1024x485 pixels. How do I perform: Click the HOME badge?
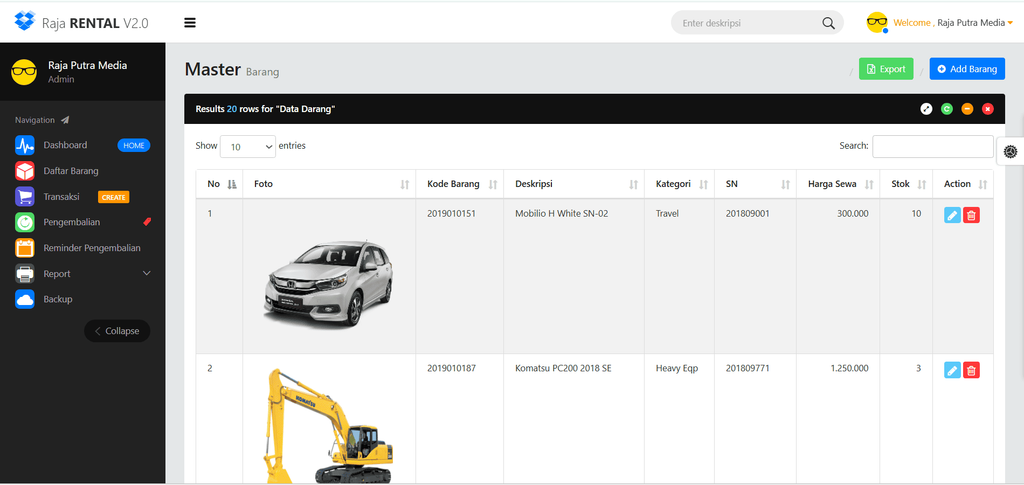pyautogui.click(x=134, y=146)
